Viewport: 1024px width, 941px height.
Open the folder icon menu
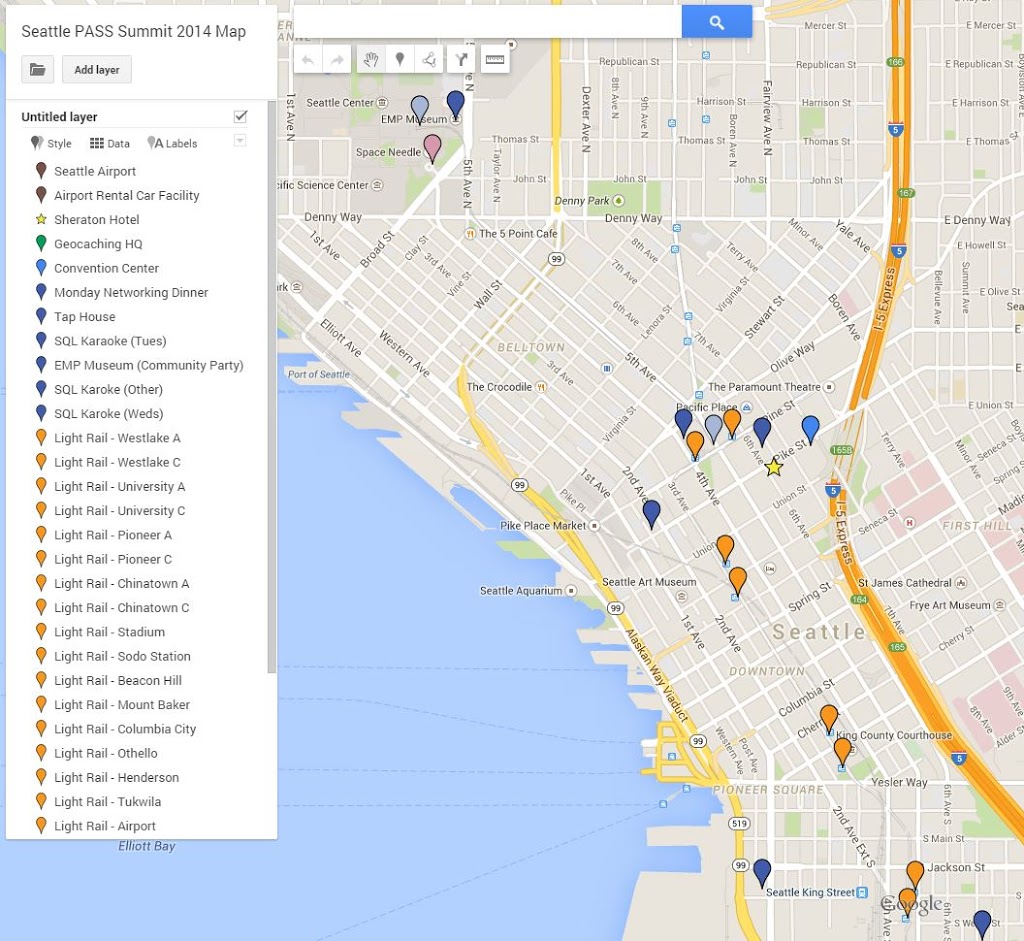pyautogui.click(x=37, y=70)
